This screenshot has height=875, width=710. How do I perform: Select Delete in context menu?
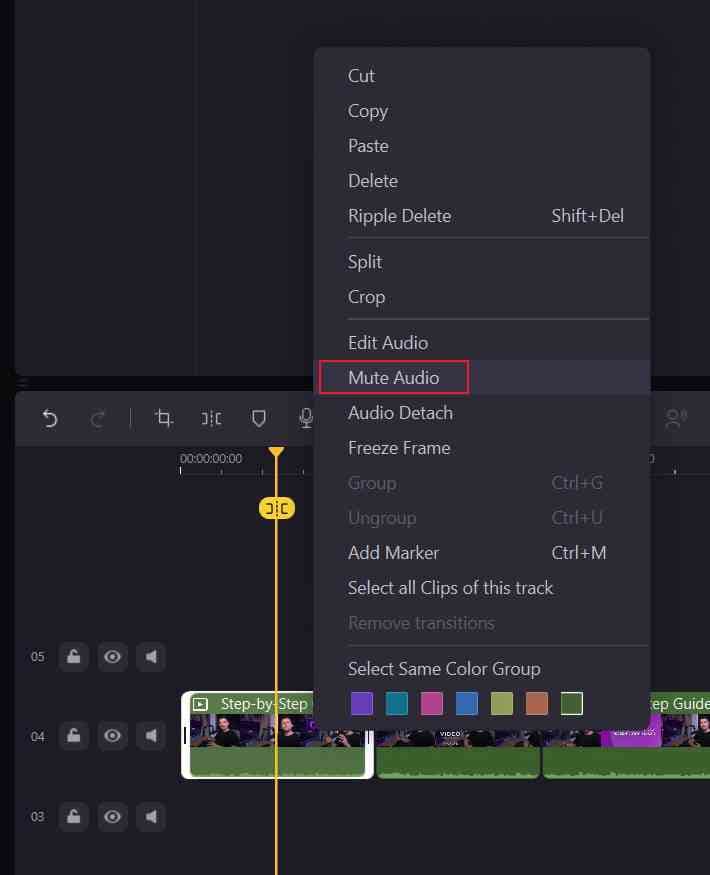click(482, 181)
